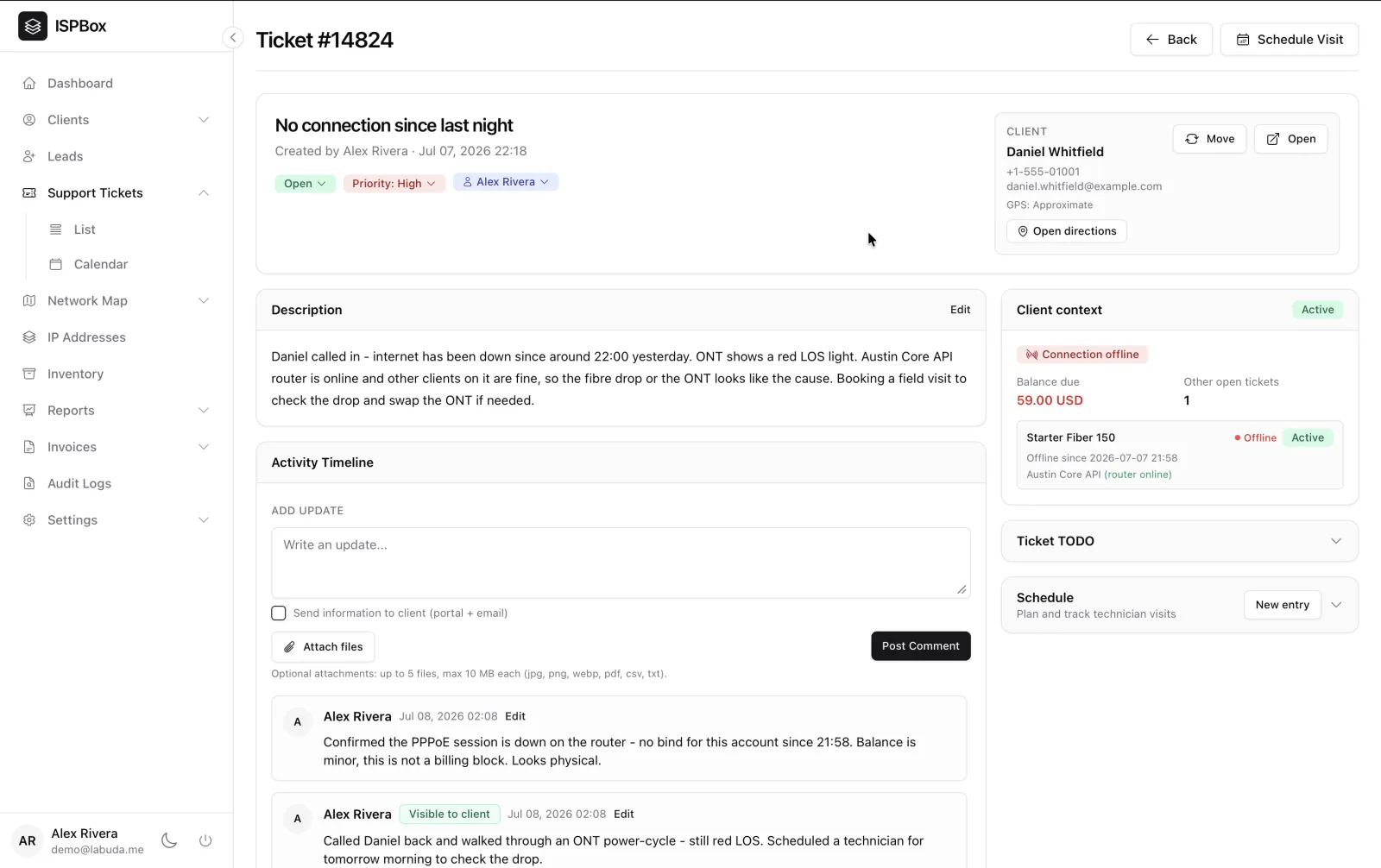The width and height of the screenshot is (1381, 868).
Task: Open the Alex Rivera assignee dropdown
Action: tap(506, 182)
